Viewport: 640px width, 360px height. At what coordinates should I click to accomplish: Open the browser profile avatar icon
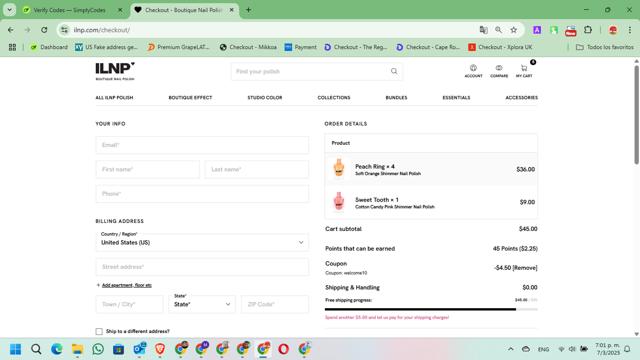[613, 30]
